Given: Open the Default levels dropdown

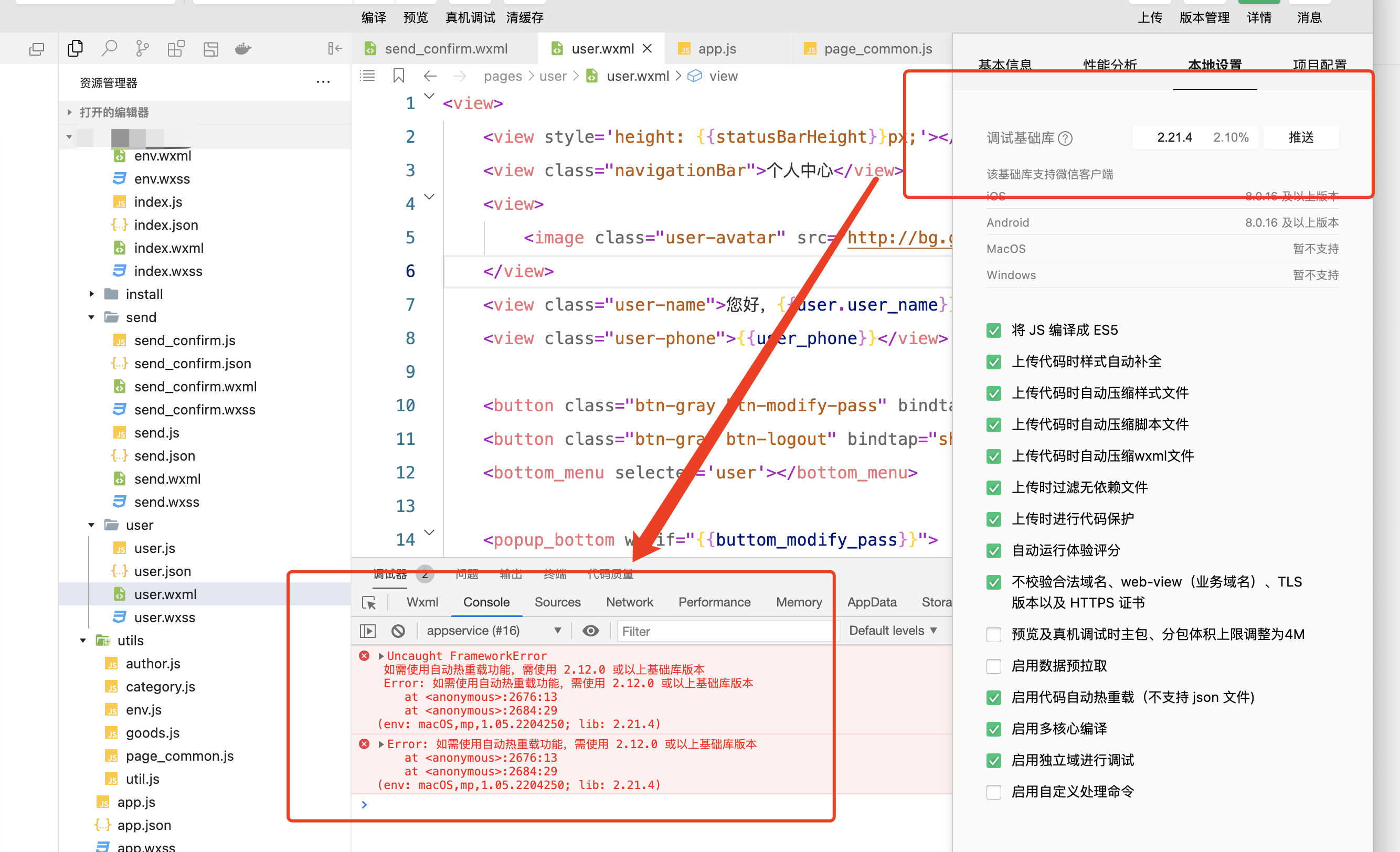Looking at the screenshot, I should coord(892,631).
